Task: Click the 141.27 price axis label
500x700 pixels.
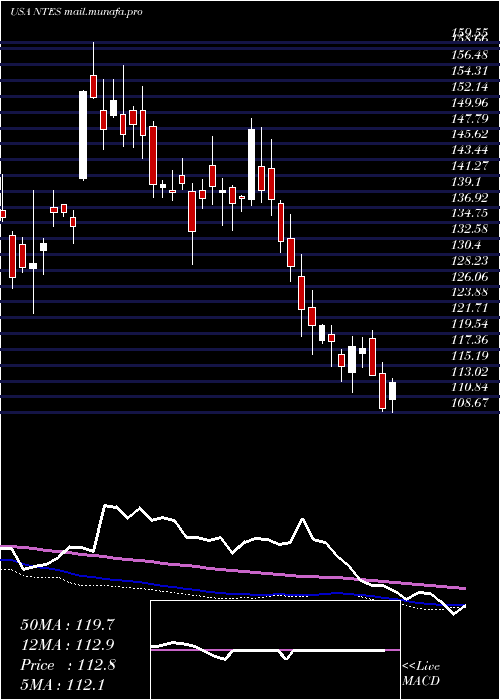Action: [x=469, y=166]
